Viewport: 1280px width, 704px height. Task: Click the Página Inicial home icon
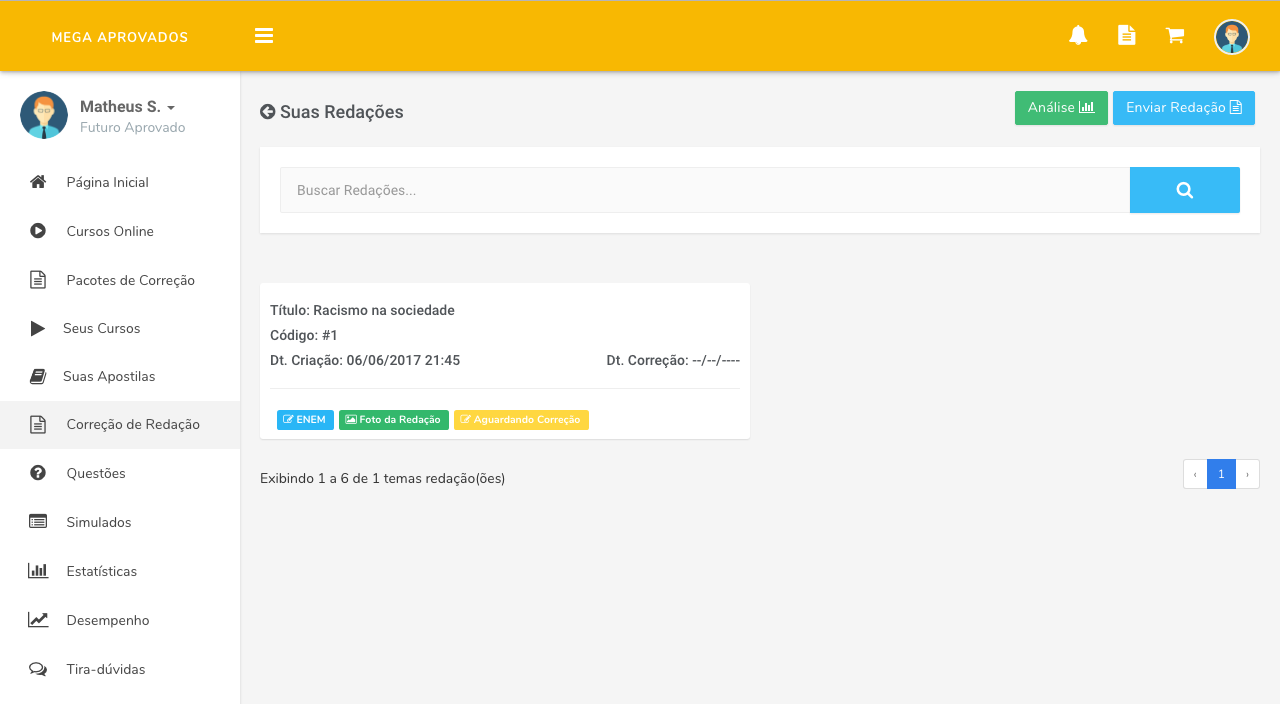38,182
